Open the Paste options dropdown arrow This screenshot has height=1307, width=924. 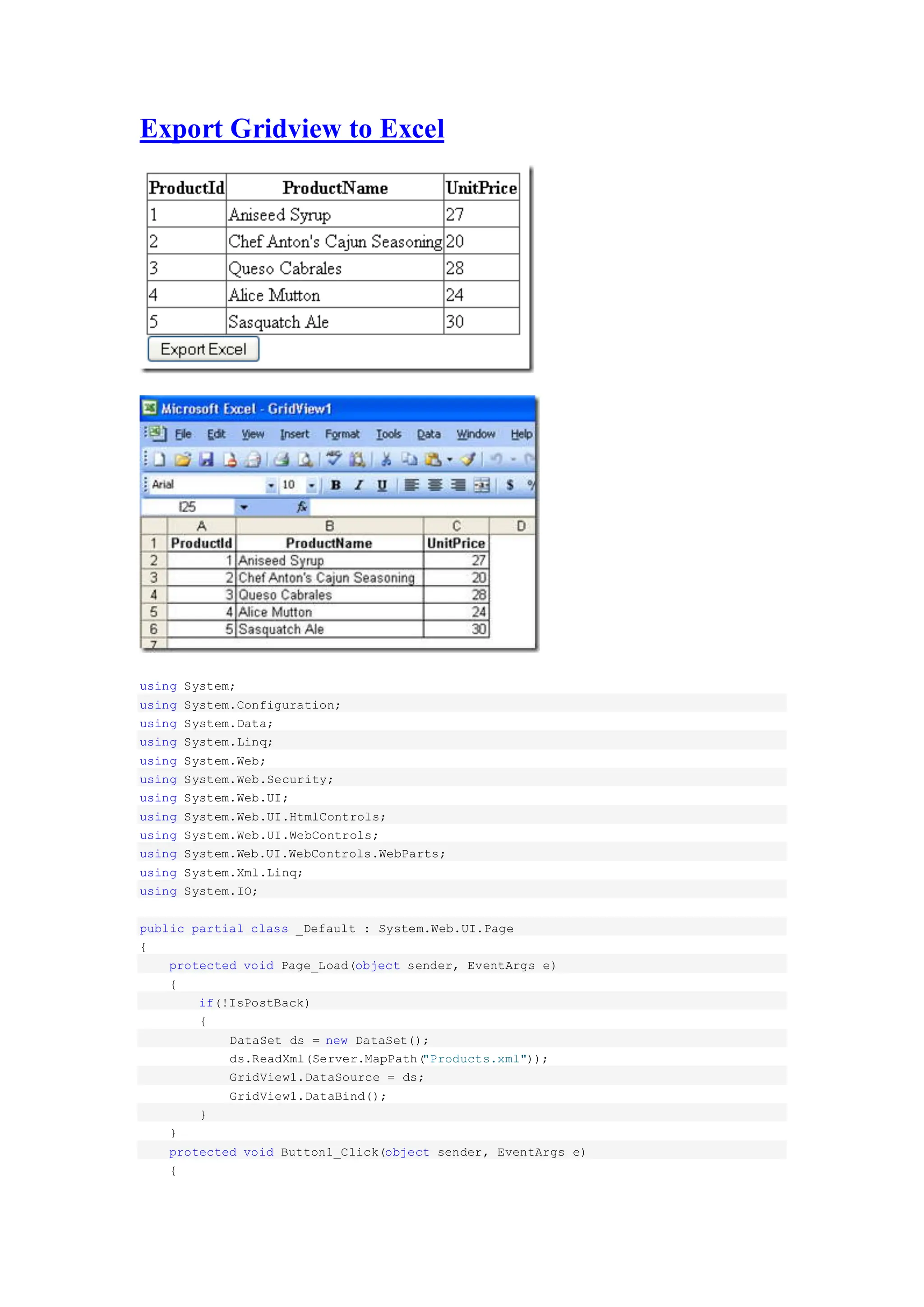click(449, 459)
